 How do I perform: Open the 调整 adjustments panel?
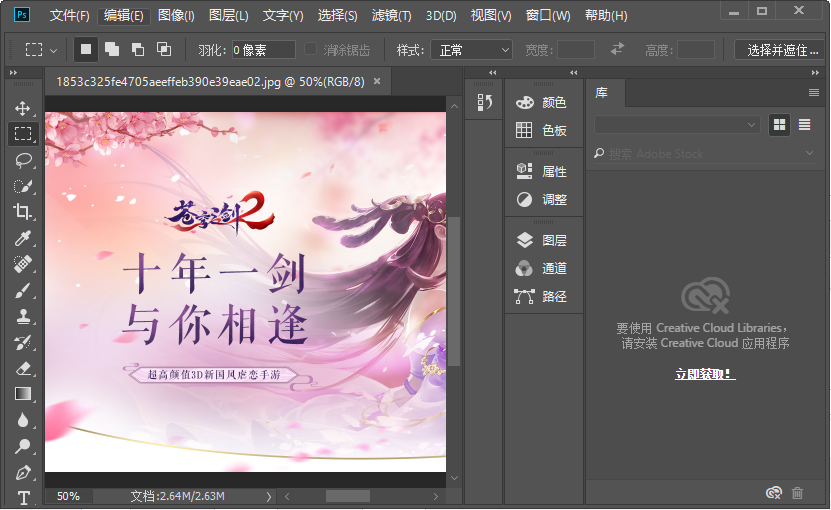[x=542, y=199]
